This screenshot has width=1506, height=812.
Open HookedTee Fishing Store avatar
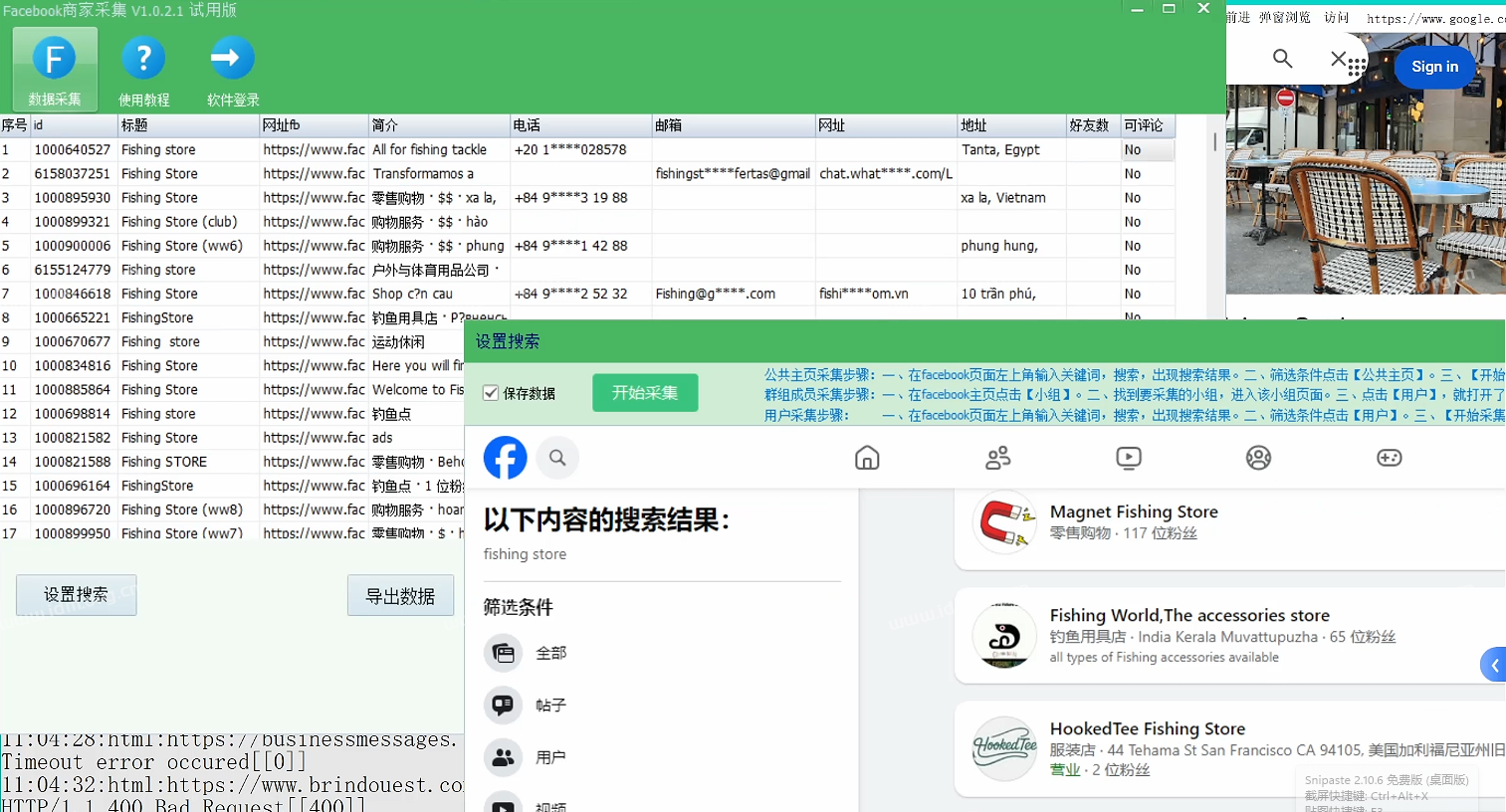pos(1004,748)
